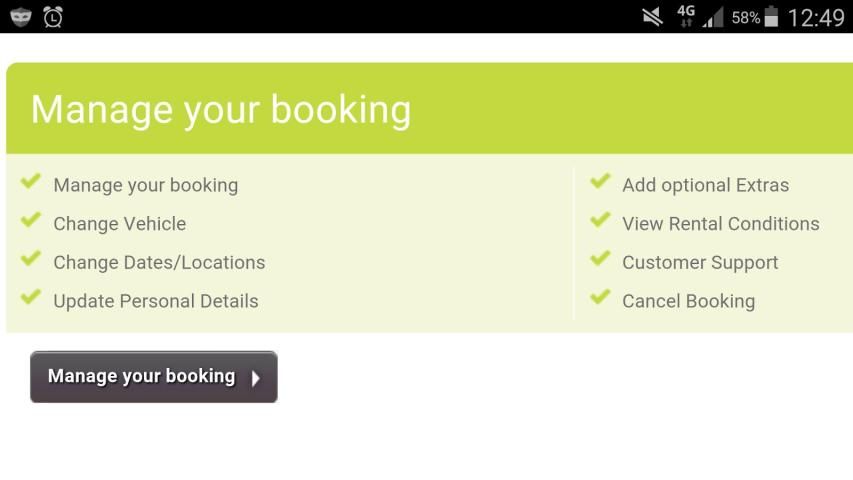Click checkmark beside Change Vehicle
Screen dimensions: 853x480
coord(31,221)
